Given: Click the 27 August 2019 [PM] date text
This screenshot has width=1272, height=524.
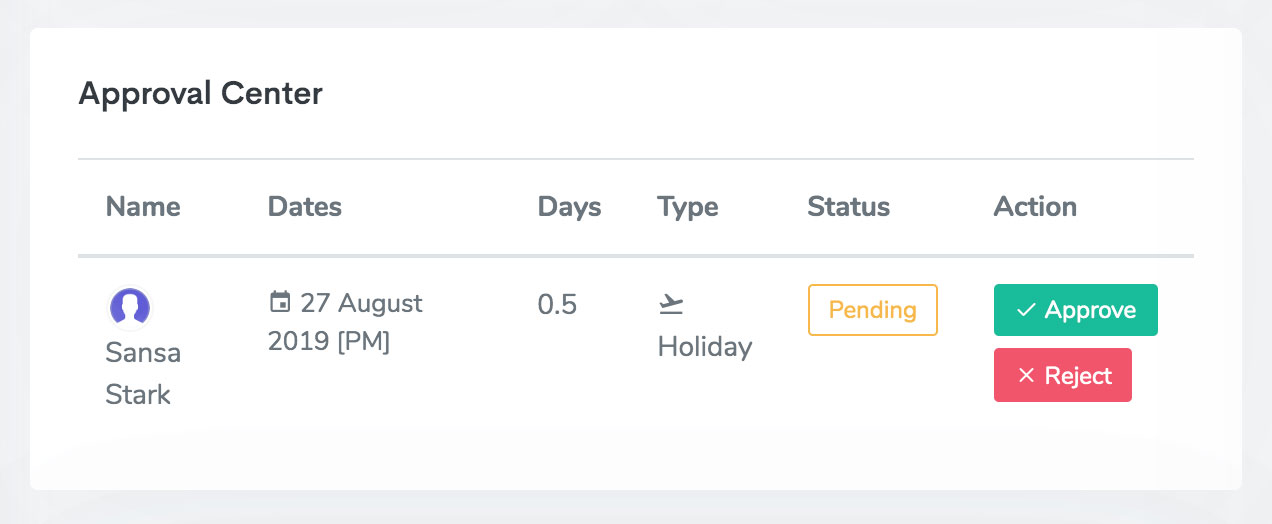Looking at the screenshot, I should (346, 322).
